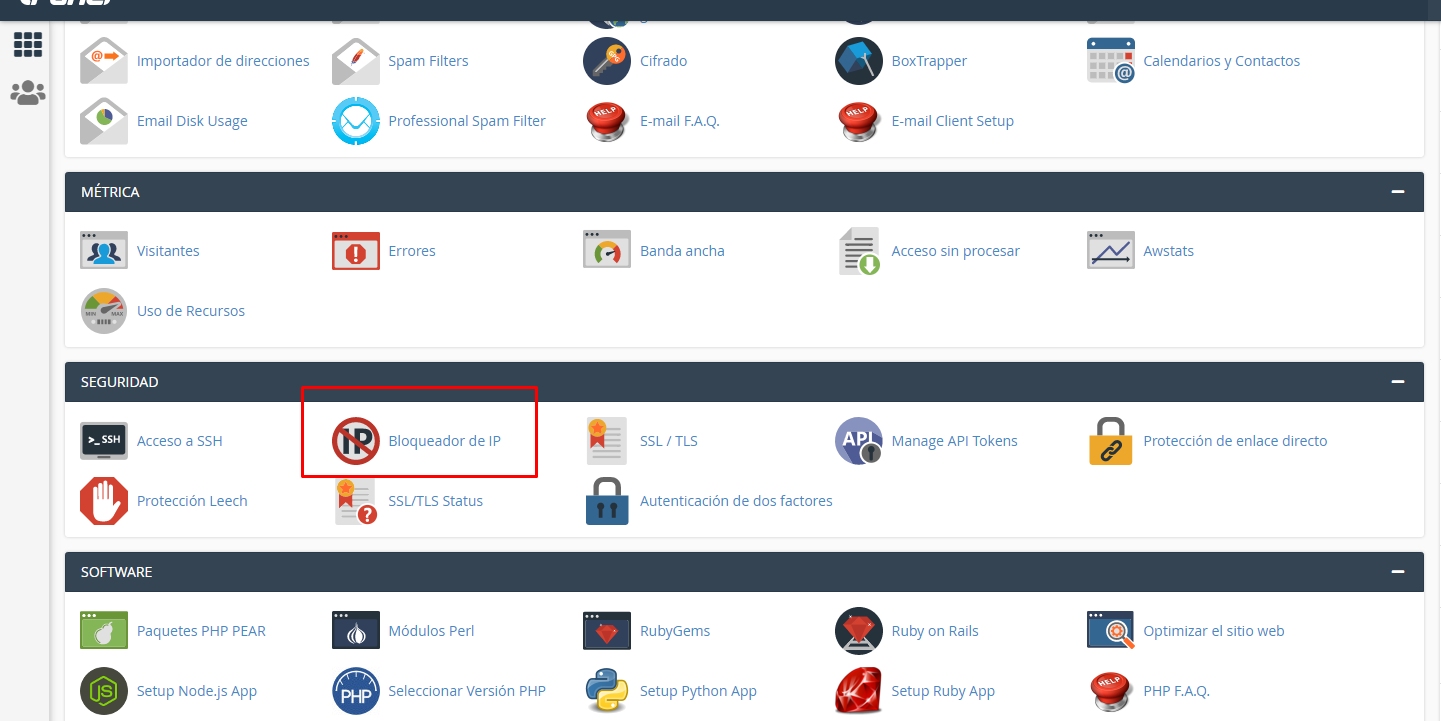Open the Cifrado key icon
The width and height of the screenshot is (1441, 721).
(607, 61)
